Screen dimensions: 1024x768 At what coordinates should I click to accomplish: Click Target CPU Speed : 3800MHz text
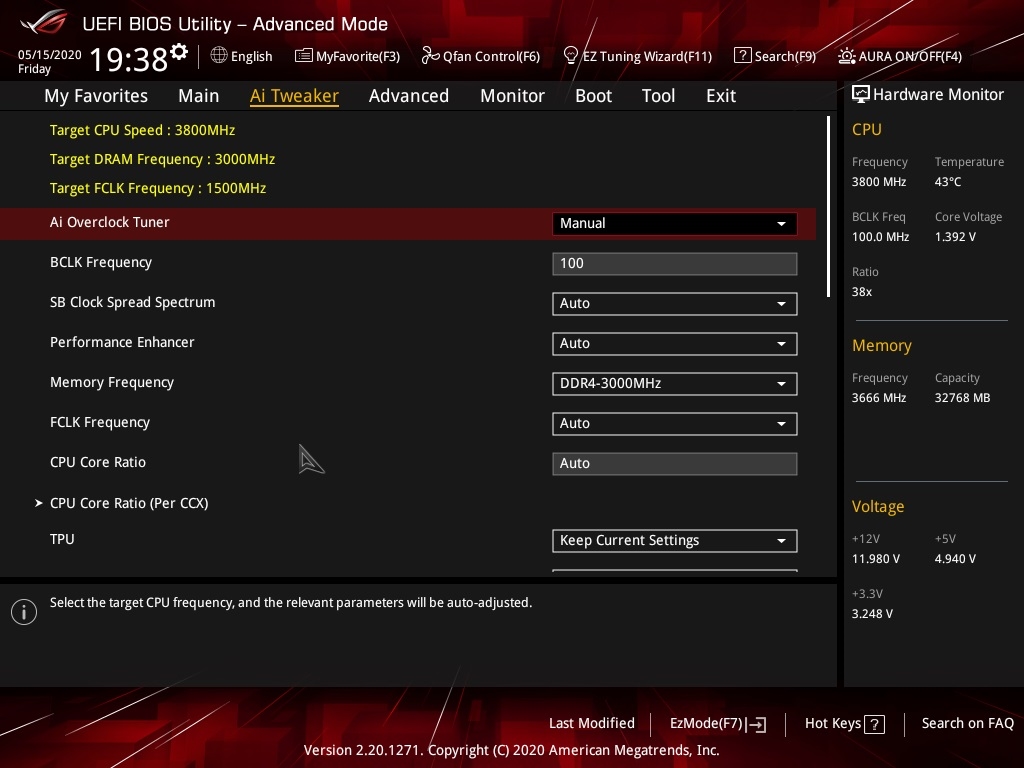(142, 130)
